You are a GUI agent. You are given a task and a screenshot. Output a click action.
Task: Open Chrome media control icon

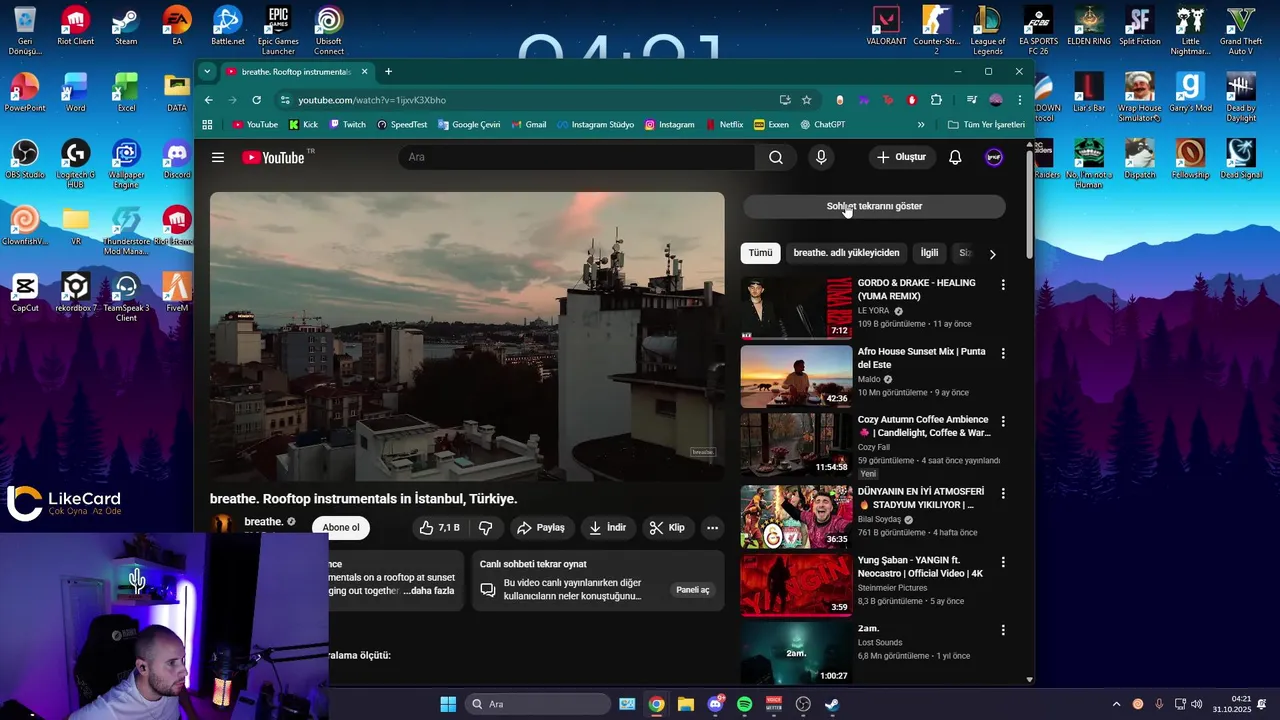click(971, 100)
